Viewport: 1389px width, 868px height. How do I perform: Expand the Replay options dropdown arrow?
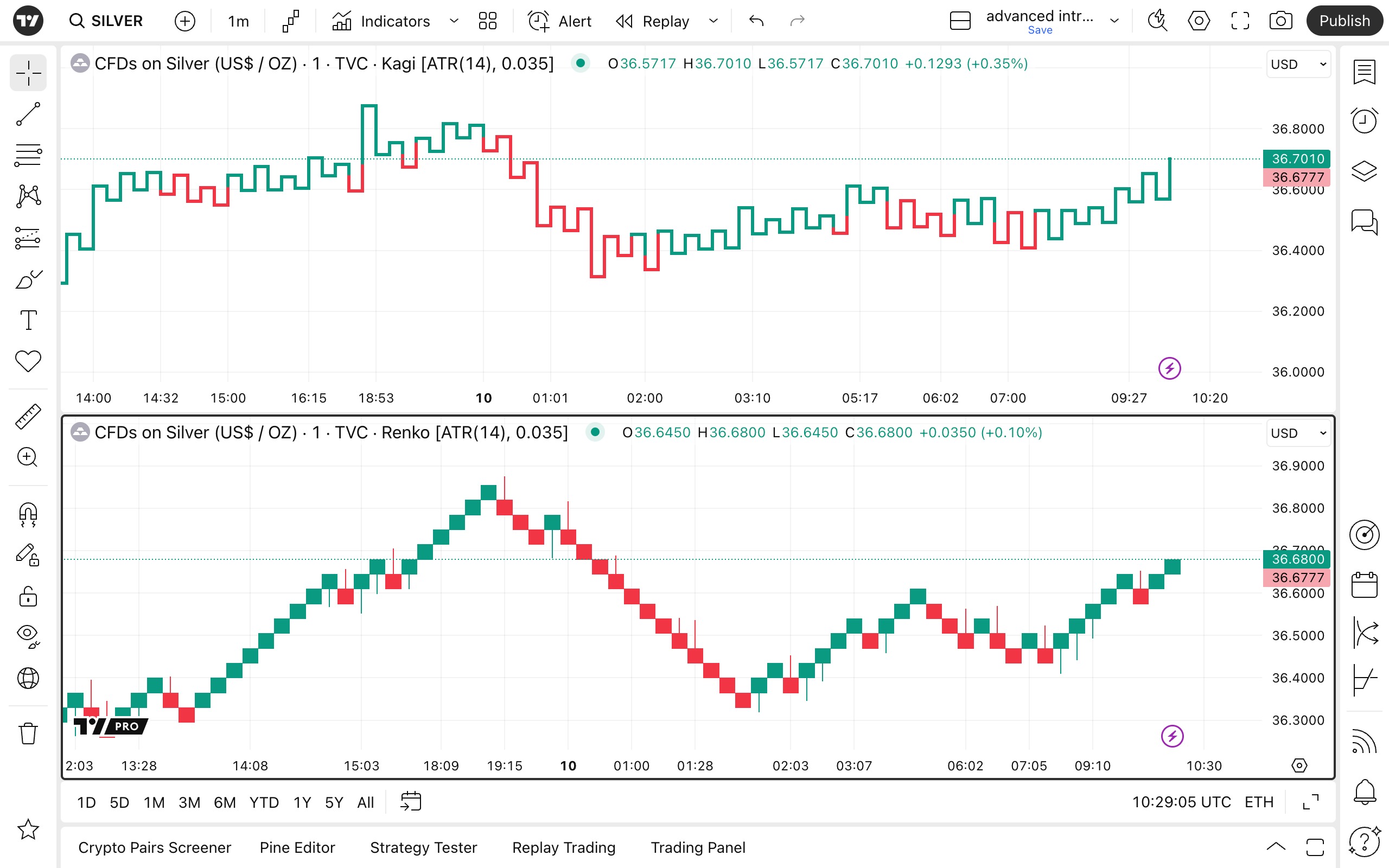tap(713, 21)
